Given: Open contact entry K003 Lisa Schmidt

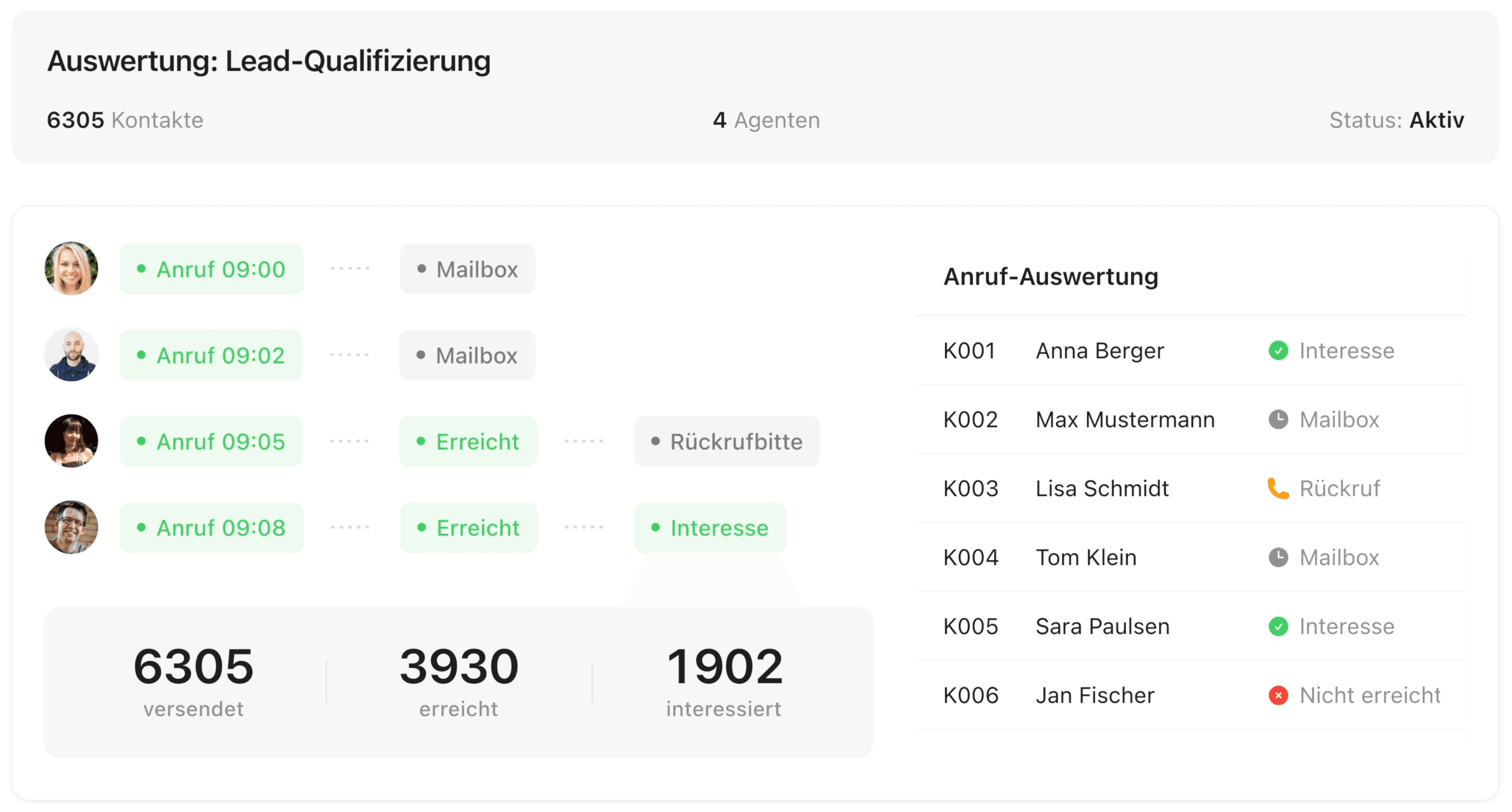Looking at the screenshot, I should coord(1101,488).
